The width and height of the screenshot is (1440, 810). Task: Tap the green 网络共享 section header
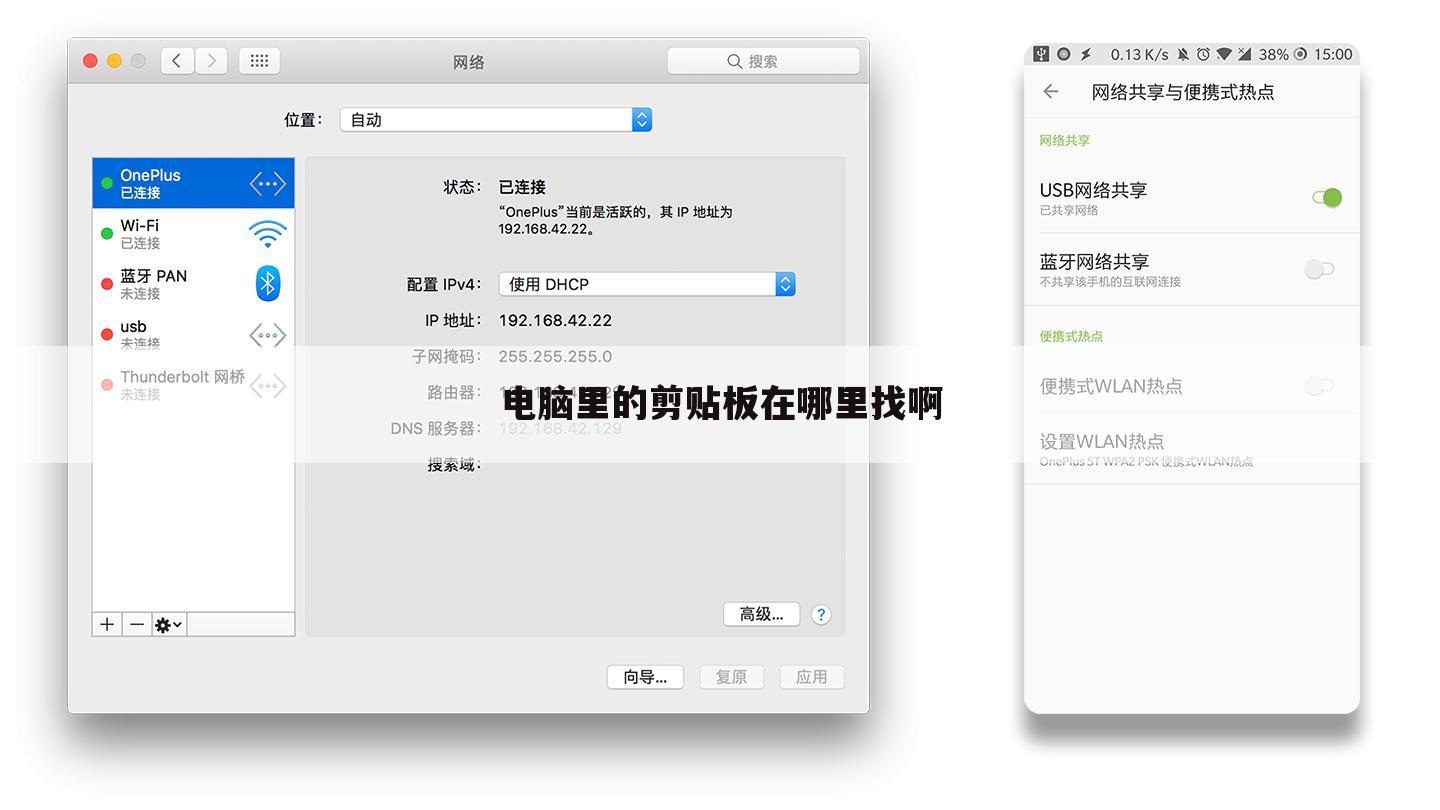click(x=1065, y=140)
